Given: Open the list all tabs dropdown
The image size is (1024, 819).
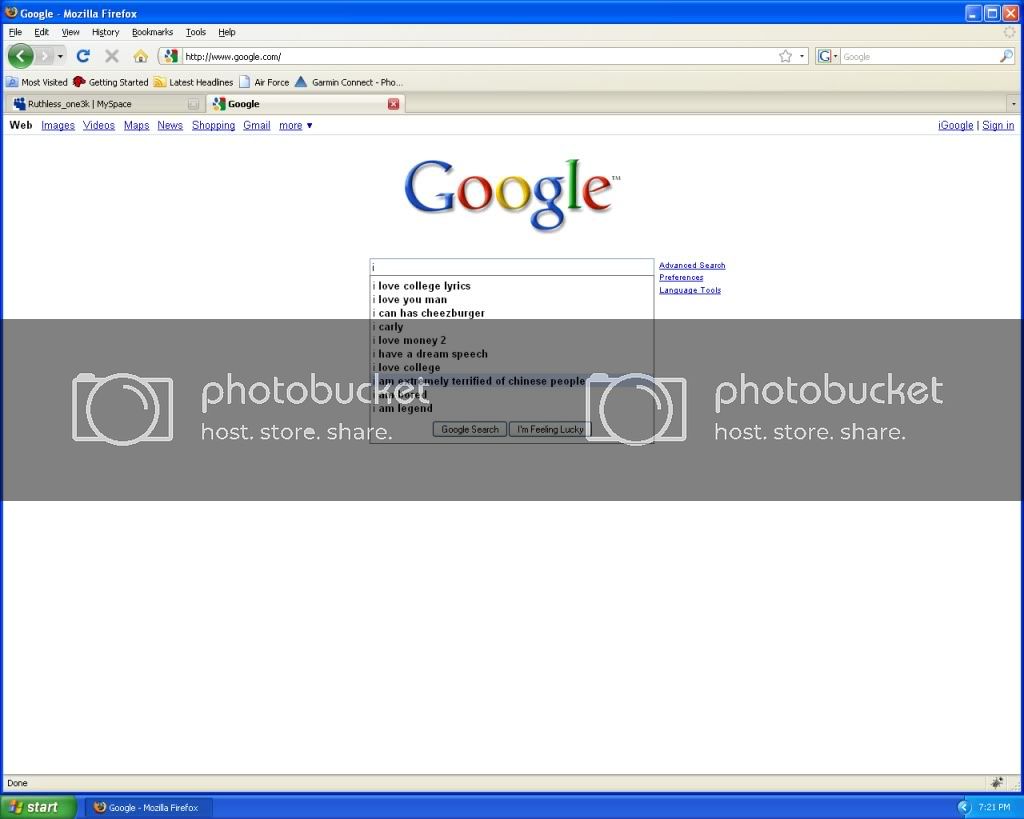Looking at the screenshot, I should click(x=1013, y=104).
